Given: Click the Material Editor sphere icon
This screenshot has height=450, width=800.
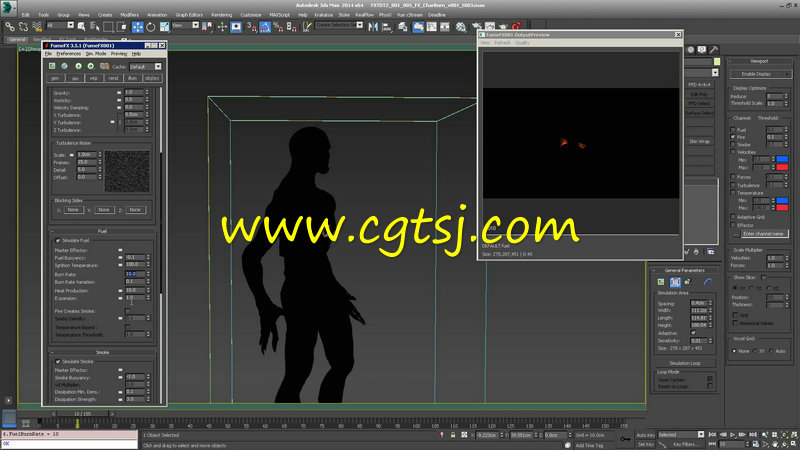Looking at the screenshot, I should click(x=461, y=27).
